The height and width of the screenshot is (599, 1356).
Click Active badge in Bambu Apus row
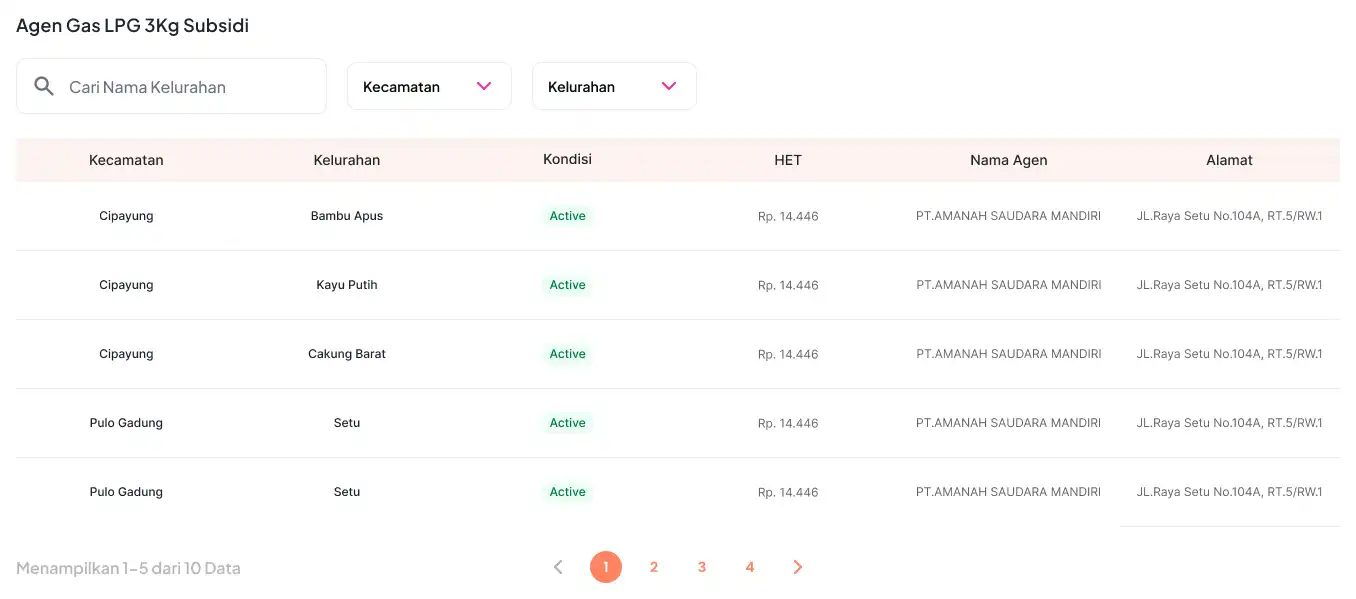pos(567,216)
